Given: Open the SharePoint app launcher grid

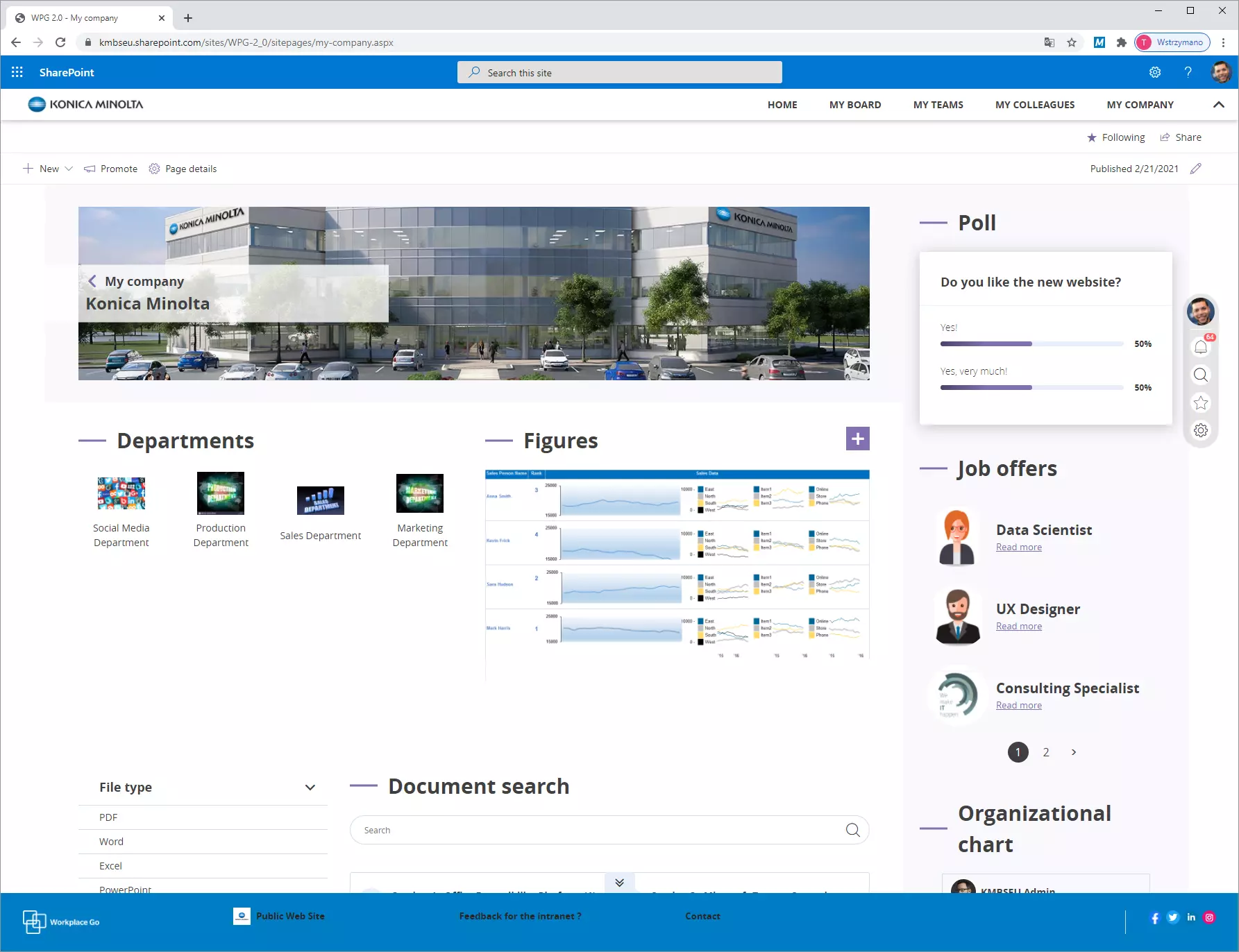Looking at the screenshot, I should click(x=17, y=72).
